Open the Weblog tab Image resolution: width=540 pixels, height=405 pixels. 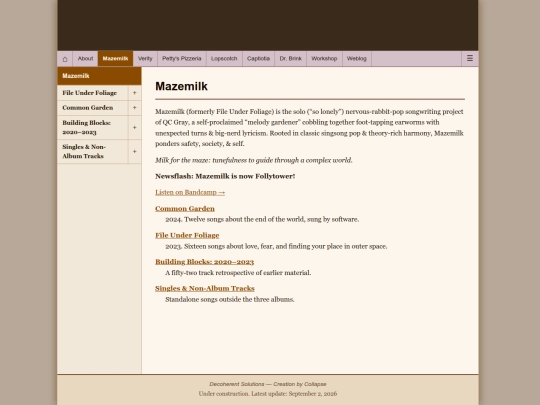(356, 59)
